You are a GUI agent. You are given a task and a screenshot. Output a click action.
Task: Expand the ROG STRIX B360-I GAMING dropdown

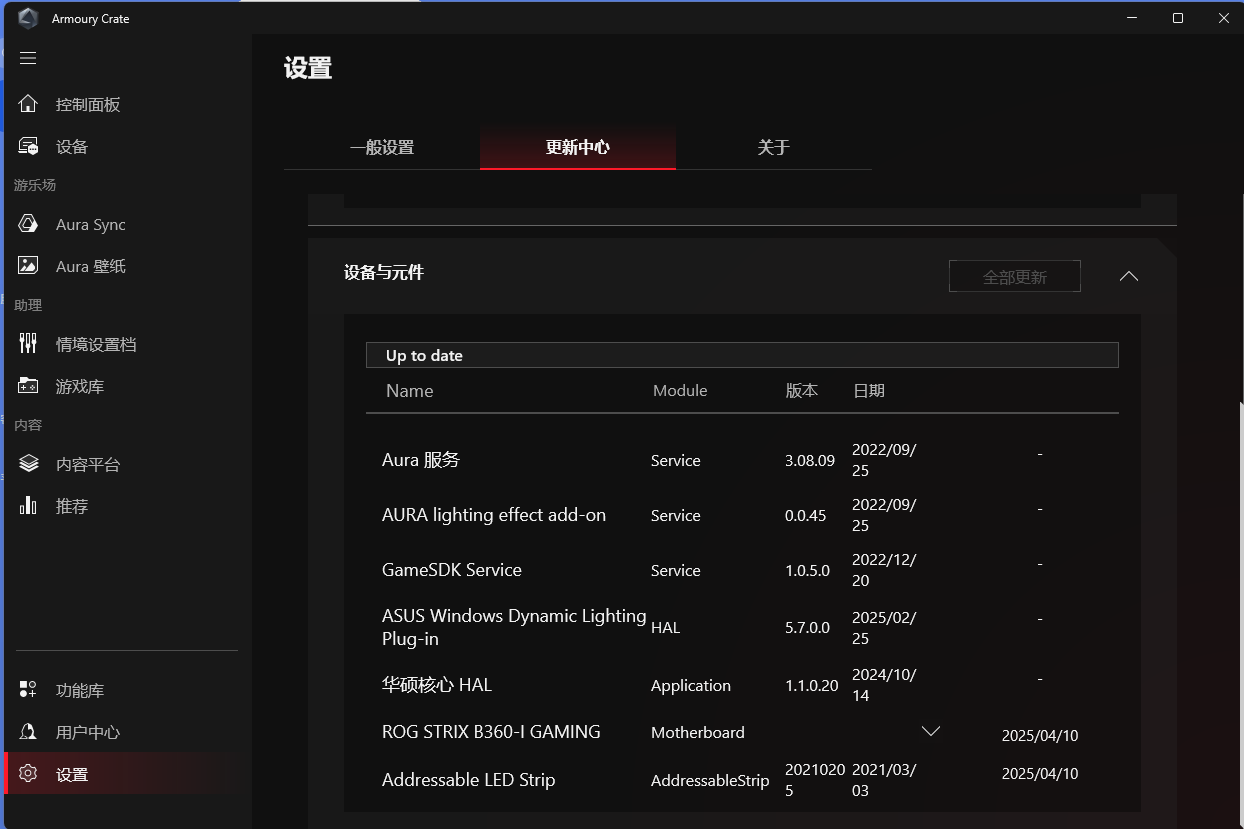930,731
